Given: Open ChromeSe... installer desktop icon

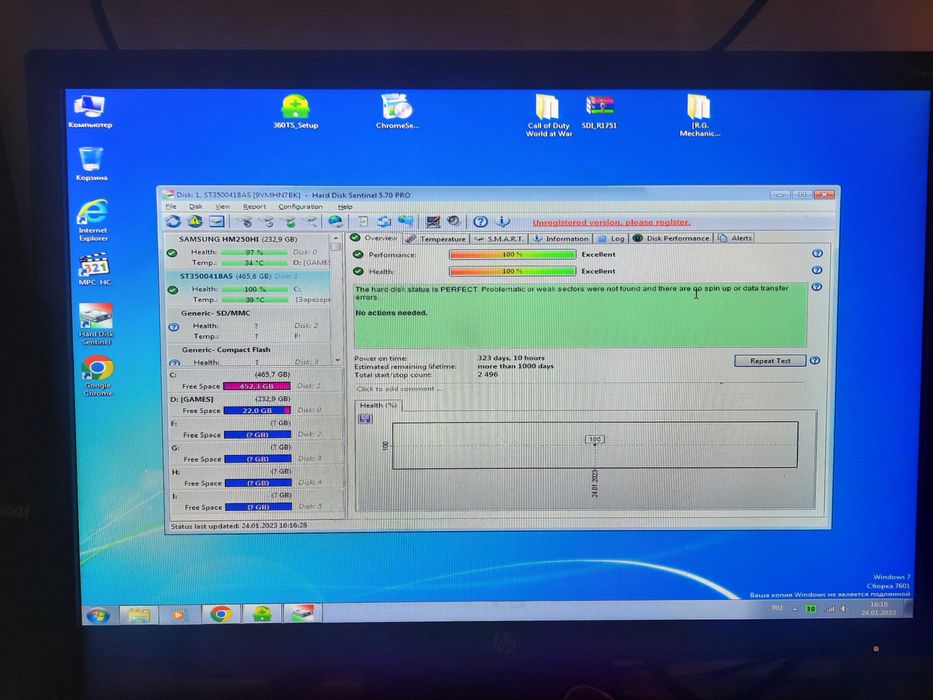Looking at the screenshot, I should (397, 111).
